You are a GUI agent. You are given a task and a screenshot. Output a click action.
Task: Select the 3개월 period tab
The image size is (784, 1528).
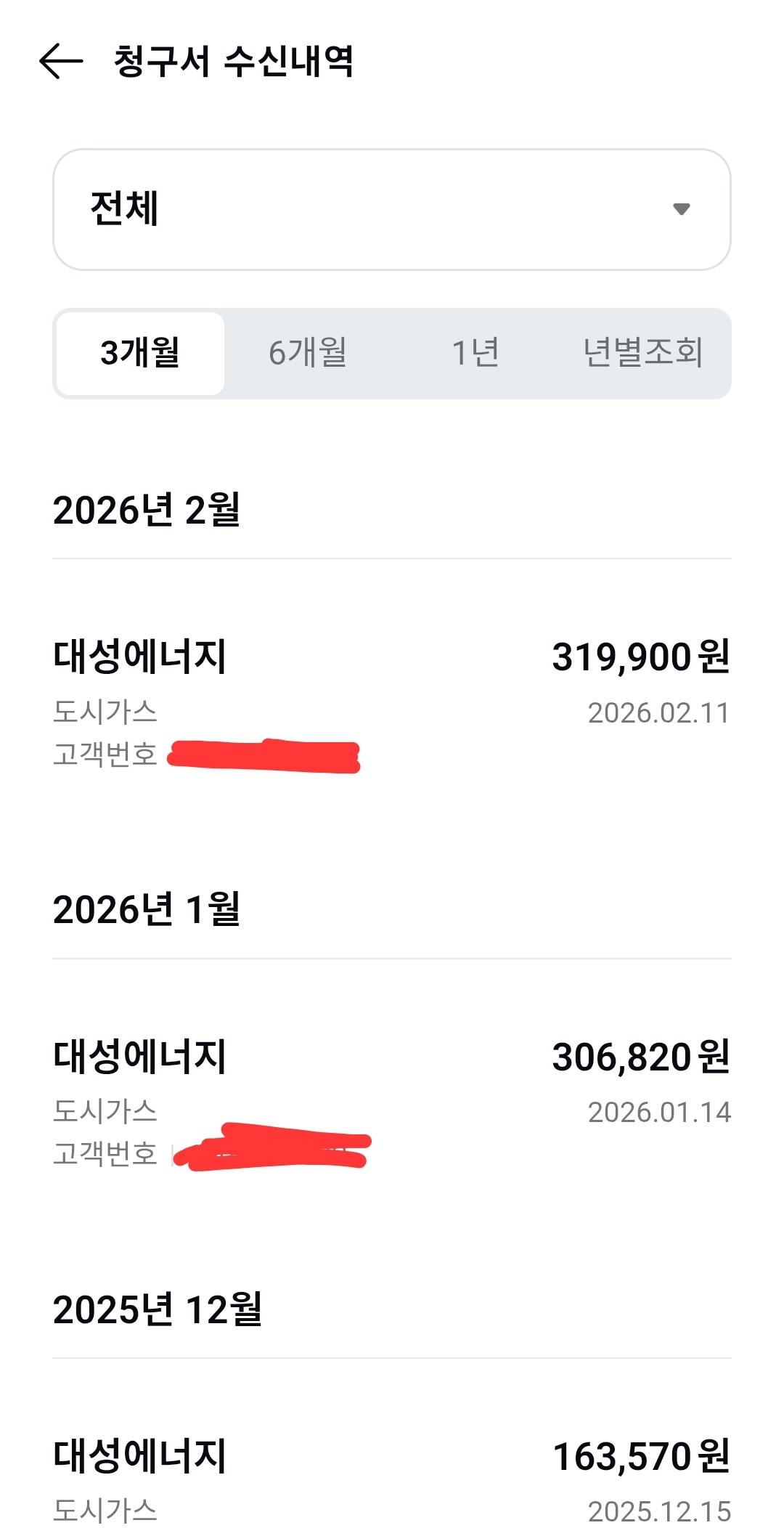point(140,354)
